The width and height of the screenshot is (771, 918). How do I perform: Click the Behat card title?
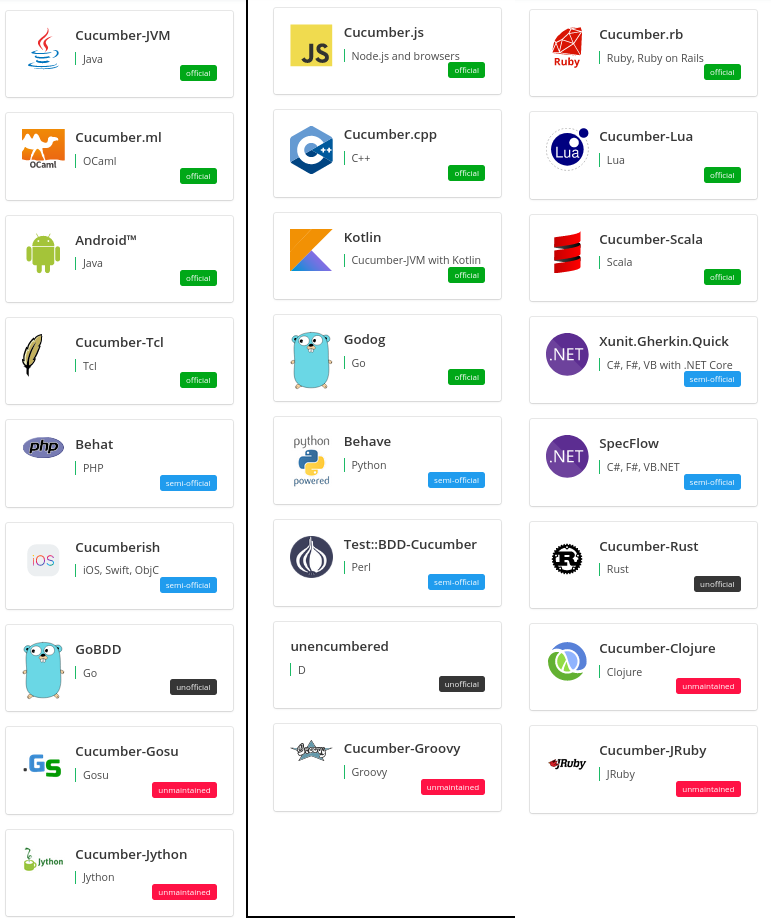pyautogui.click(x=94, y=444)
